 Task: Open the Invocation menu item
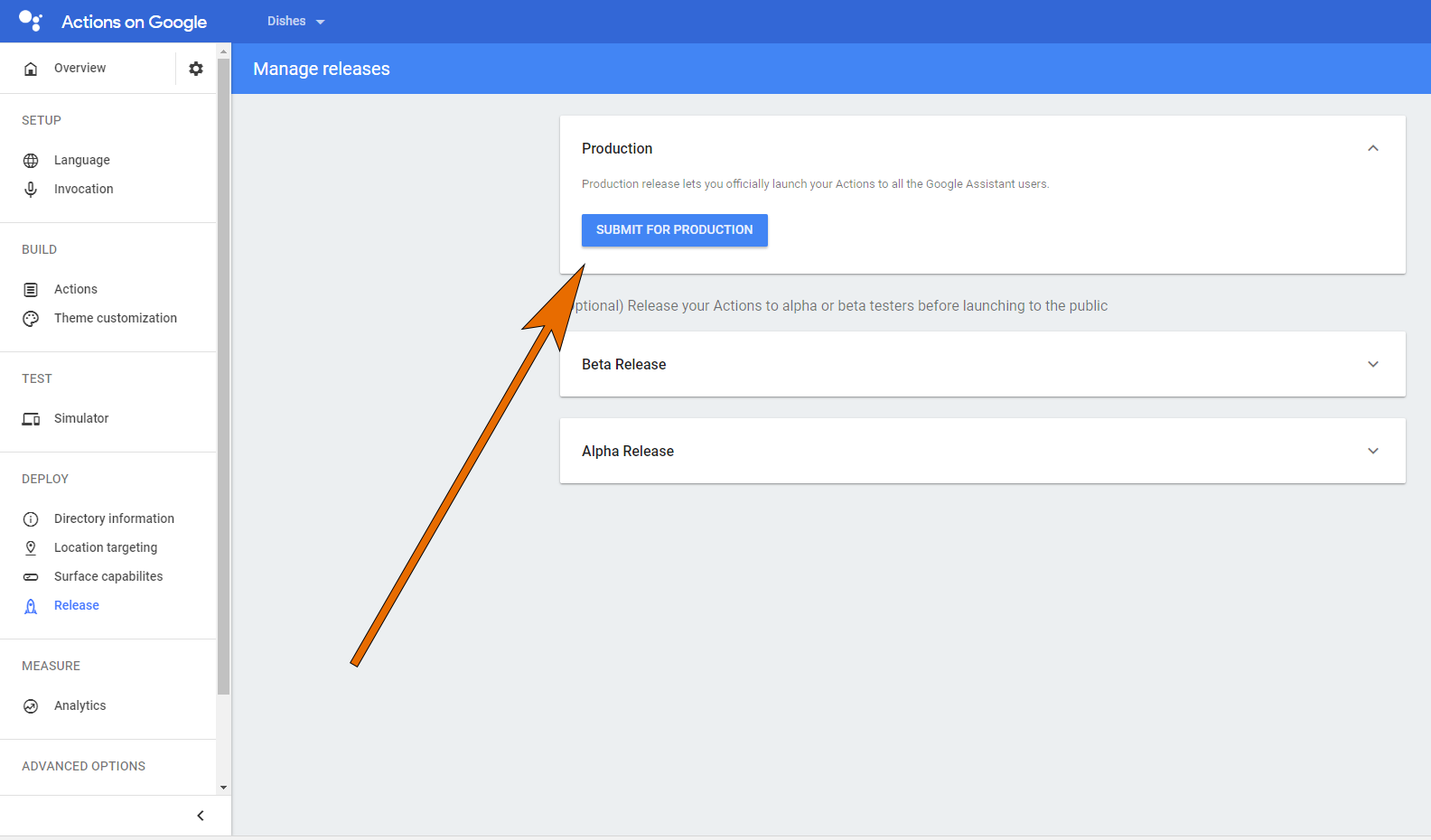coord(84,189)
